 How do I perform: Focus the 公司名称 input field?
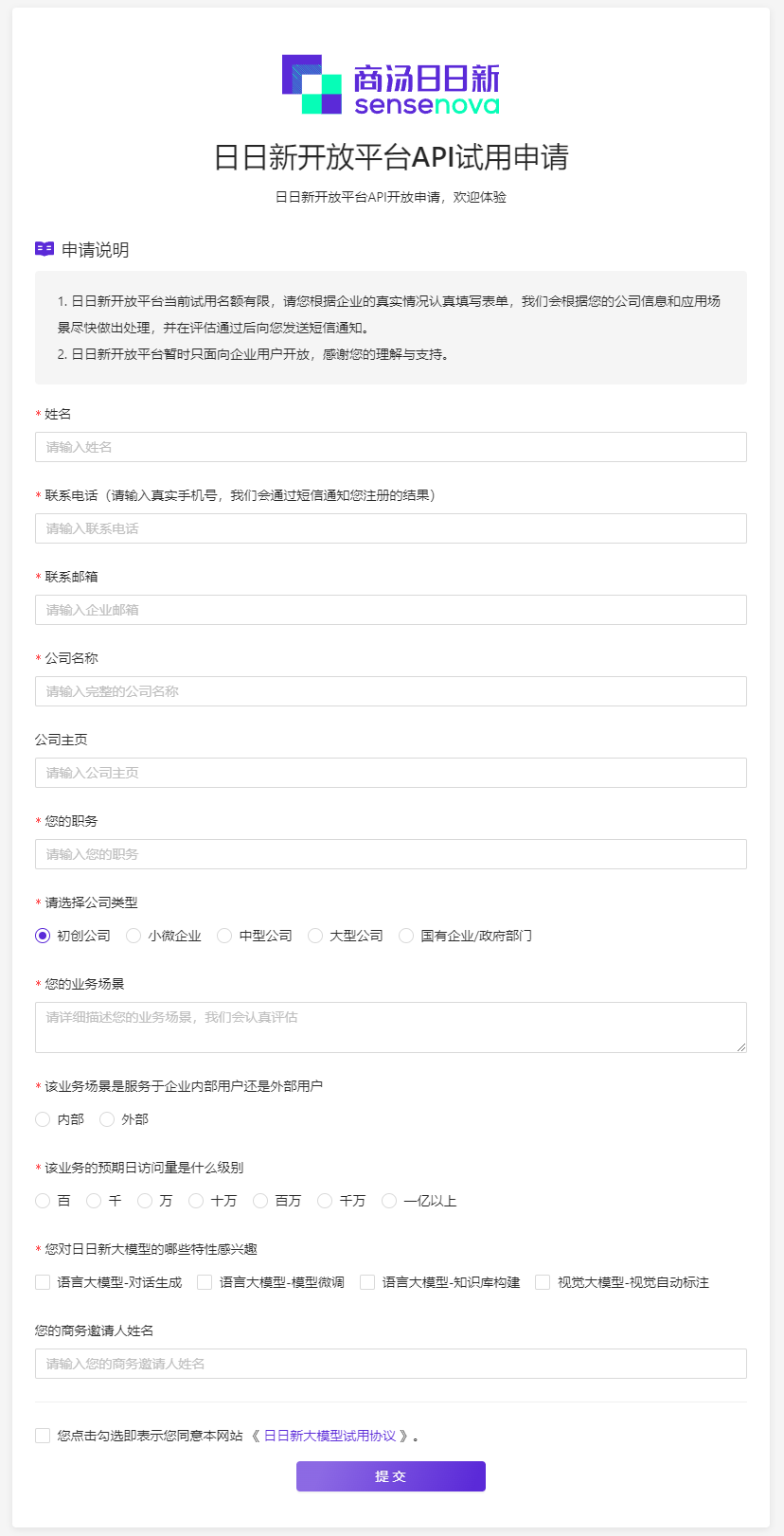(x=391, y=691)
